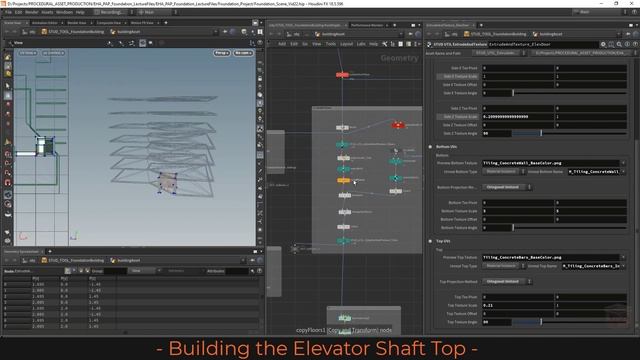The height and width of the screenshot is (360, 640).
Task: Adjust the Side Z Texture Angle slider
Action: point(569,133)
